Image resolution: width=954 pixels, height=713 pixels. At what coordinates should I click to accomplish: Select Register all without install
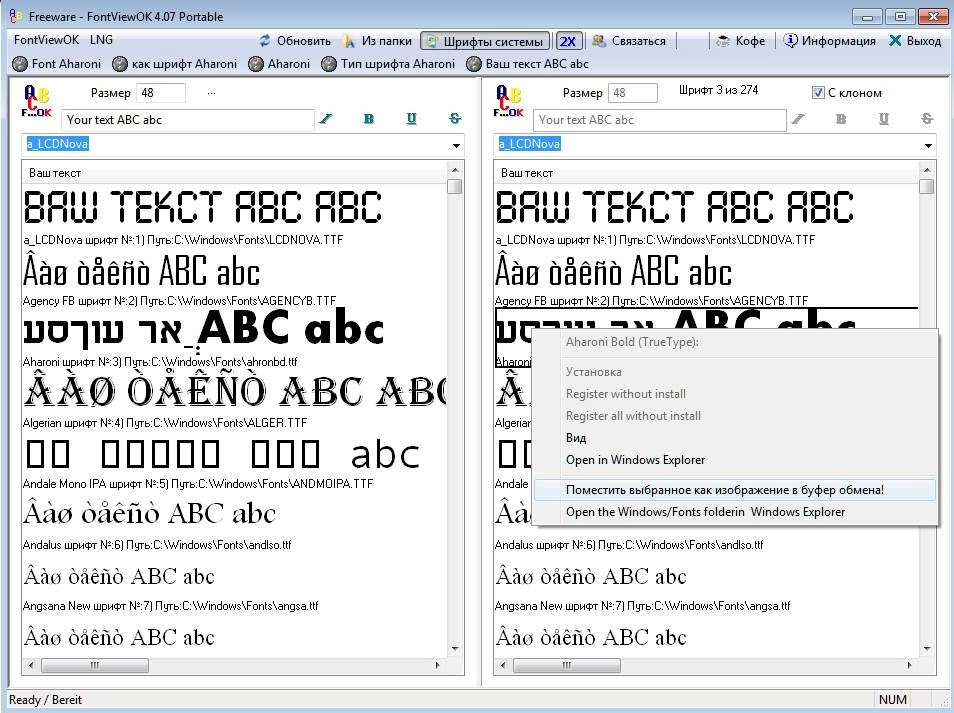pos(633,416)
